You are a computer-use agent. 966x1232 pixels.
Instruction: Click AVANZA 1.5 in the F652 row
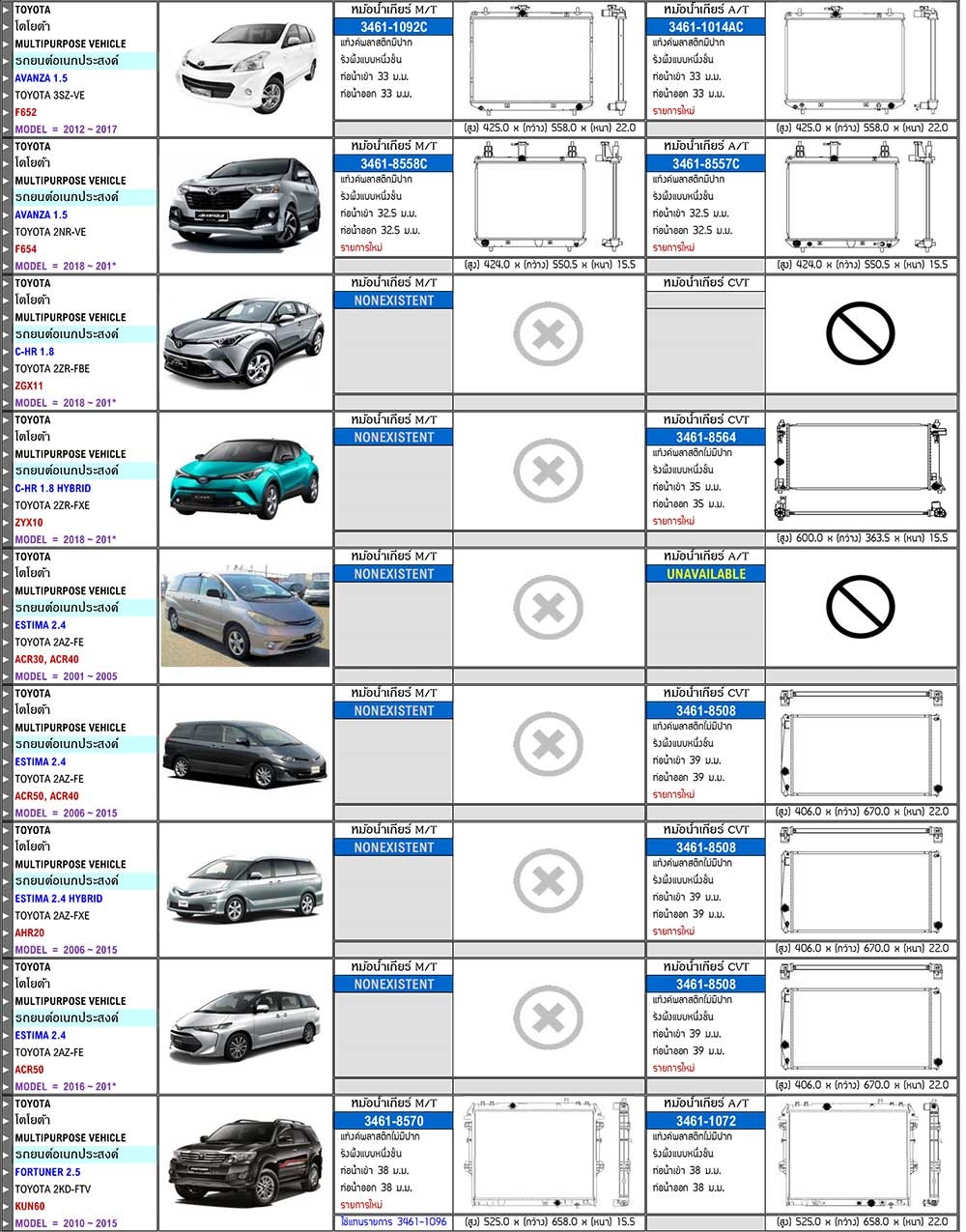pos(42,78)
